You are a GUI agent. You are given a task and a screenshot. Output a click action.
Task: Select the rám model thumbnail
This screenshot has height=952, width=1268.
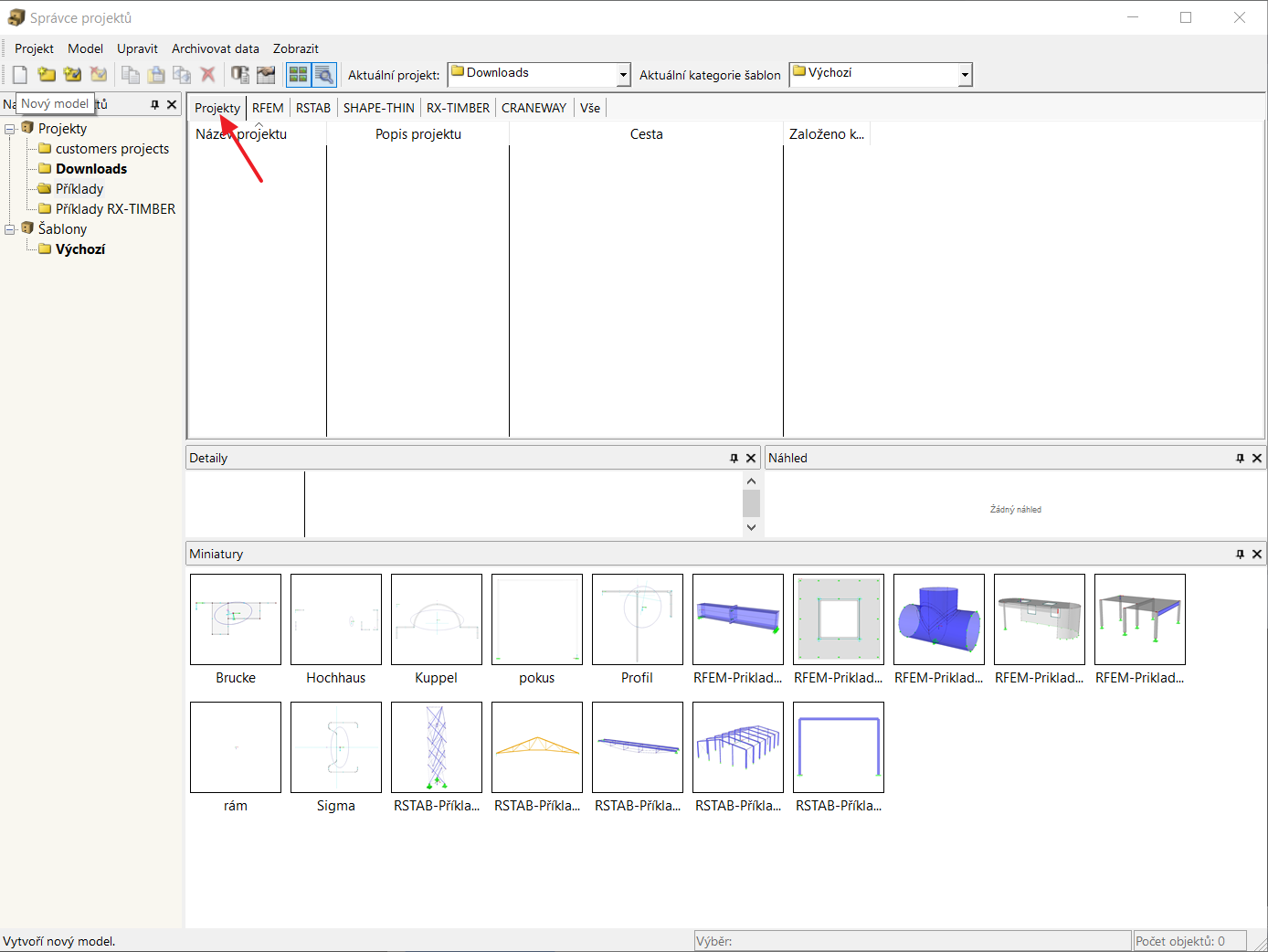pyautogui.click(x=236, y=747)
